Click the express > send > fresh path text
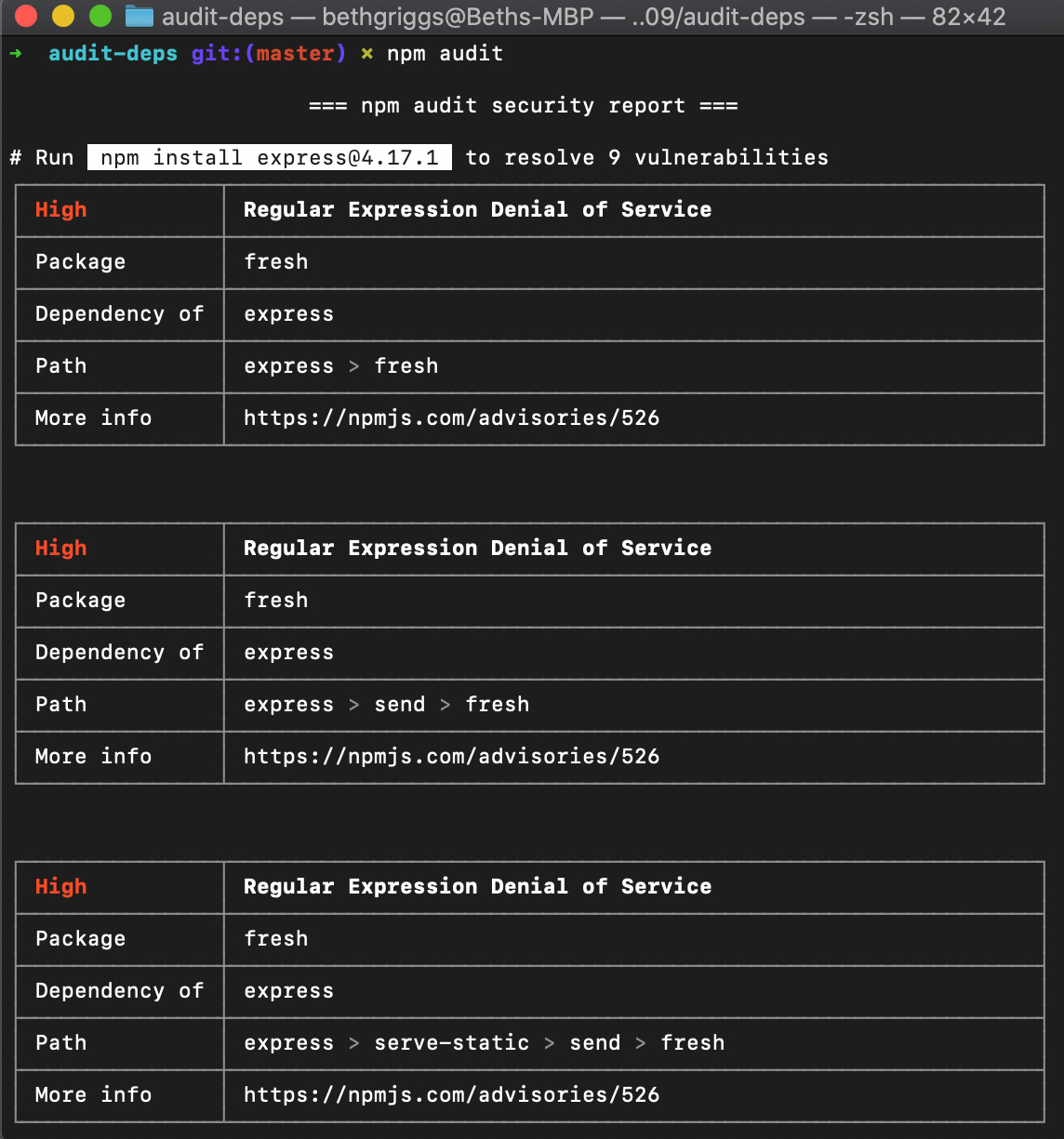Screen dimensions: 1064x1139 coord(386,705)
